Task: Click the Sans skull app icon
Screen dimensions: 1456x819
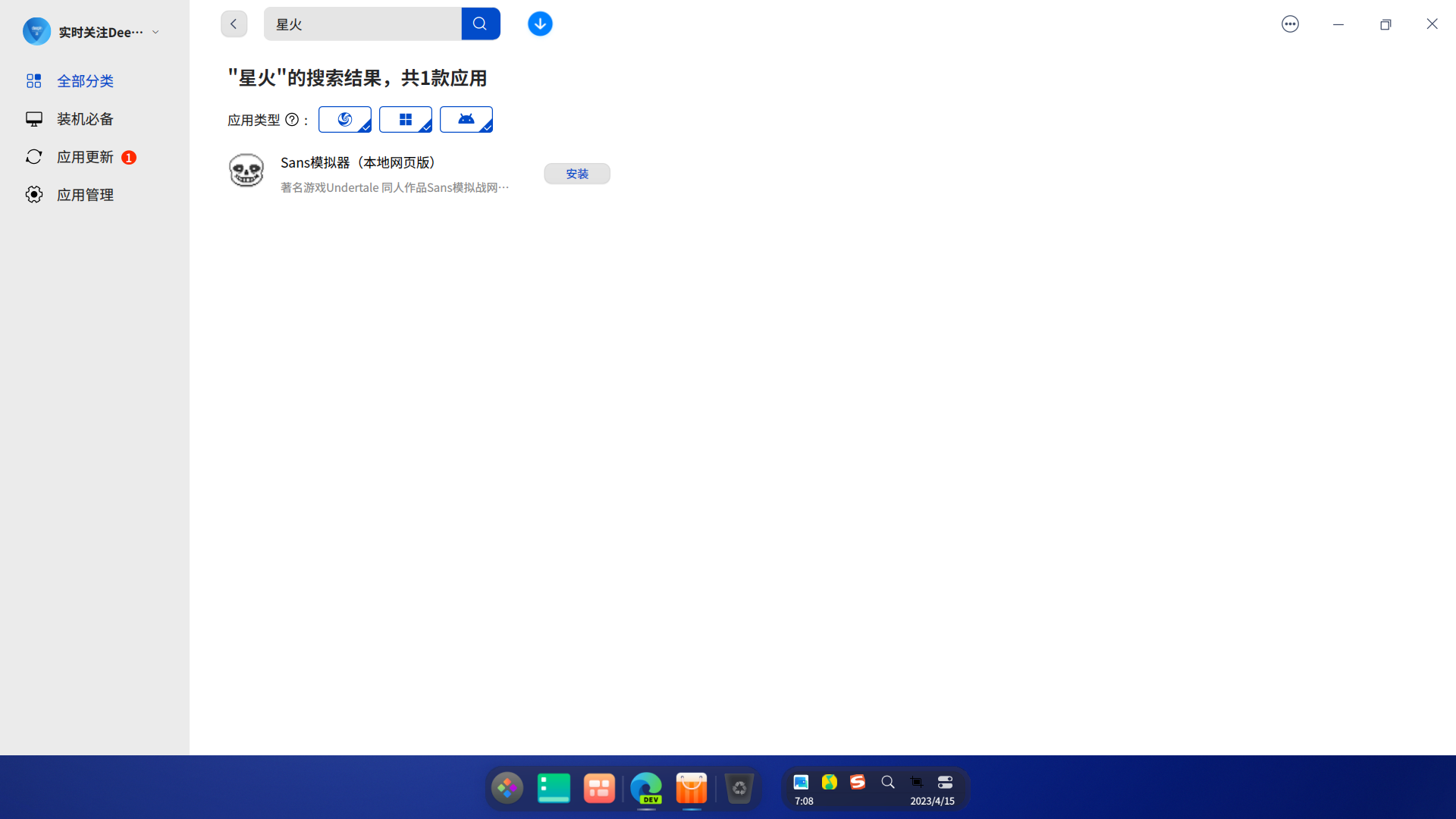Action: (246, 171)
